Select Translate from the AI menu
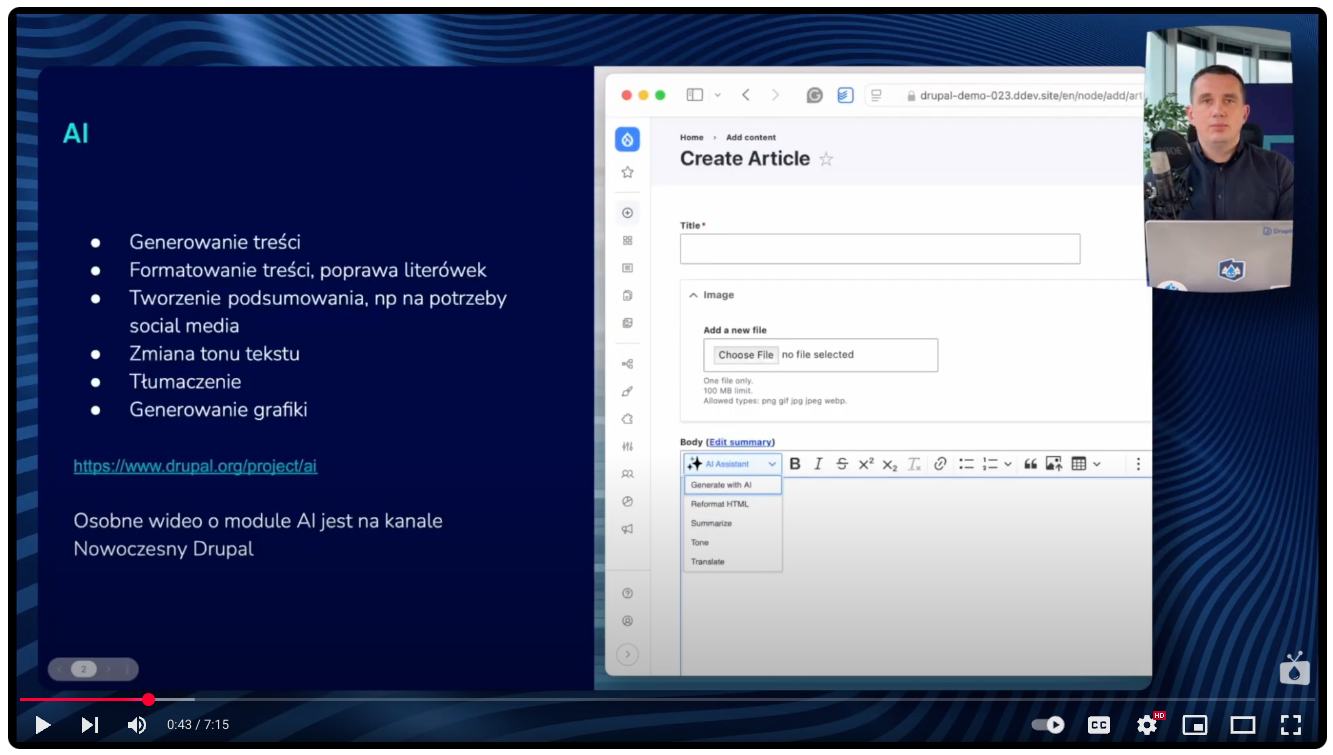The height and width of the screenshot is (755, 1333). point(733,561)
